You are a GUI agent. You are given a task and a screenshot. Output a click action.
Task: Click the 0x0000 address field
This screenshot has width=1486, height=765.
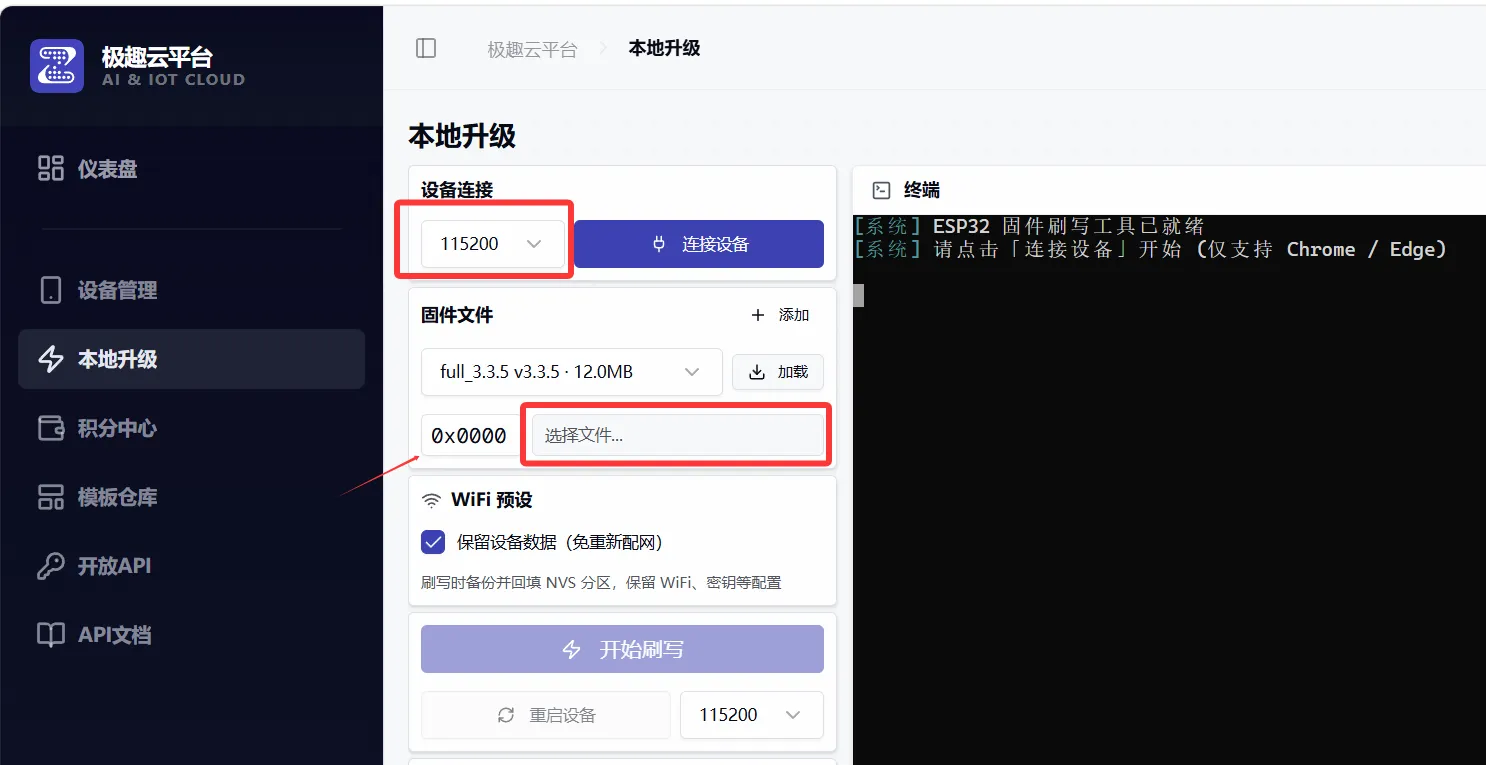pyautogui.click(x=469, y=436)
